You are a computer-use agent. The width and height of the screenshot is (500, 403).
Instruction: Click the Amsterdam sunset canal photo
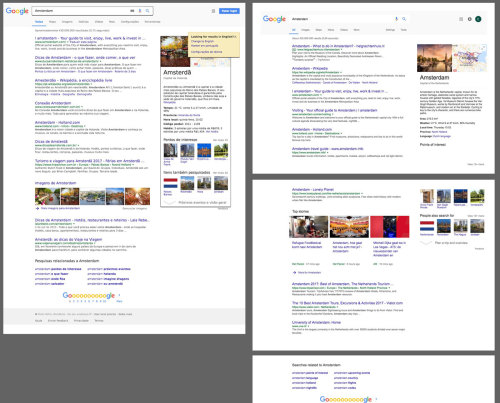coord(434,58)
